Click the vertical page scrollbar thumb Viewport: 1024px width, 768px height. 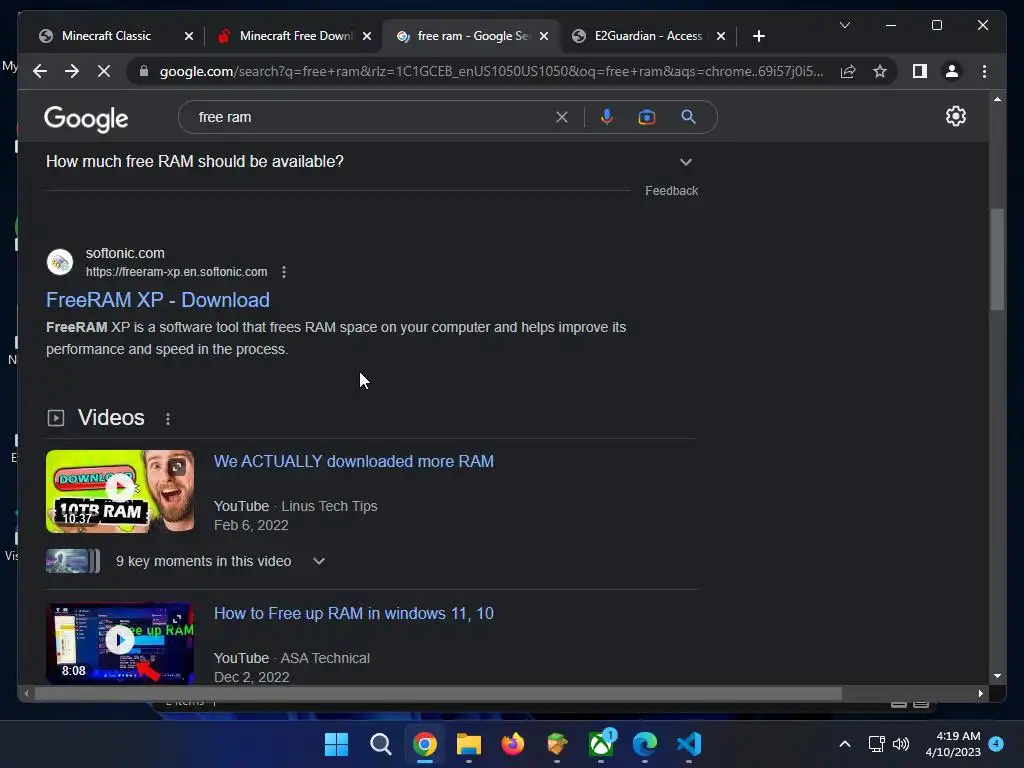pos(997,259)
